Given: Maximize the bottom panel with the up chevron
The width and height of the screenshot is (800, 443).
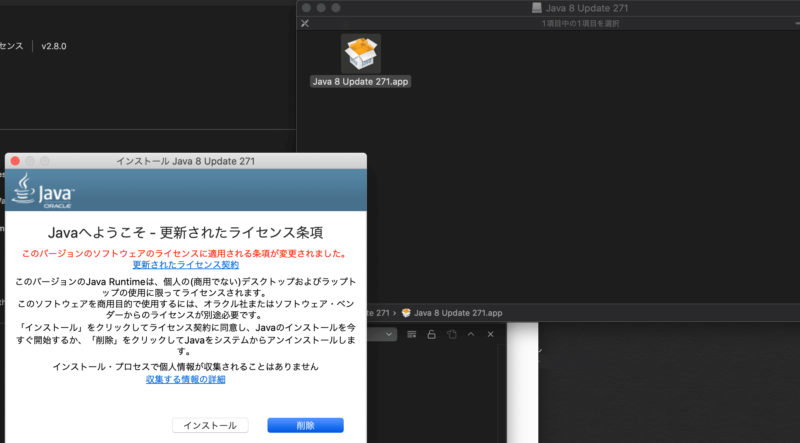Looking at the screenshot, I should 471,334.
